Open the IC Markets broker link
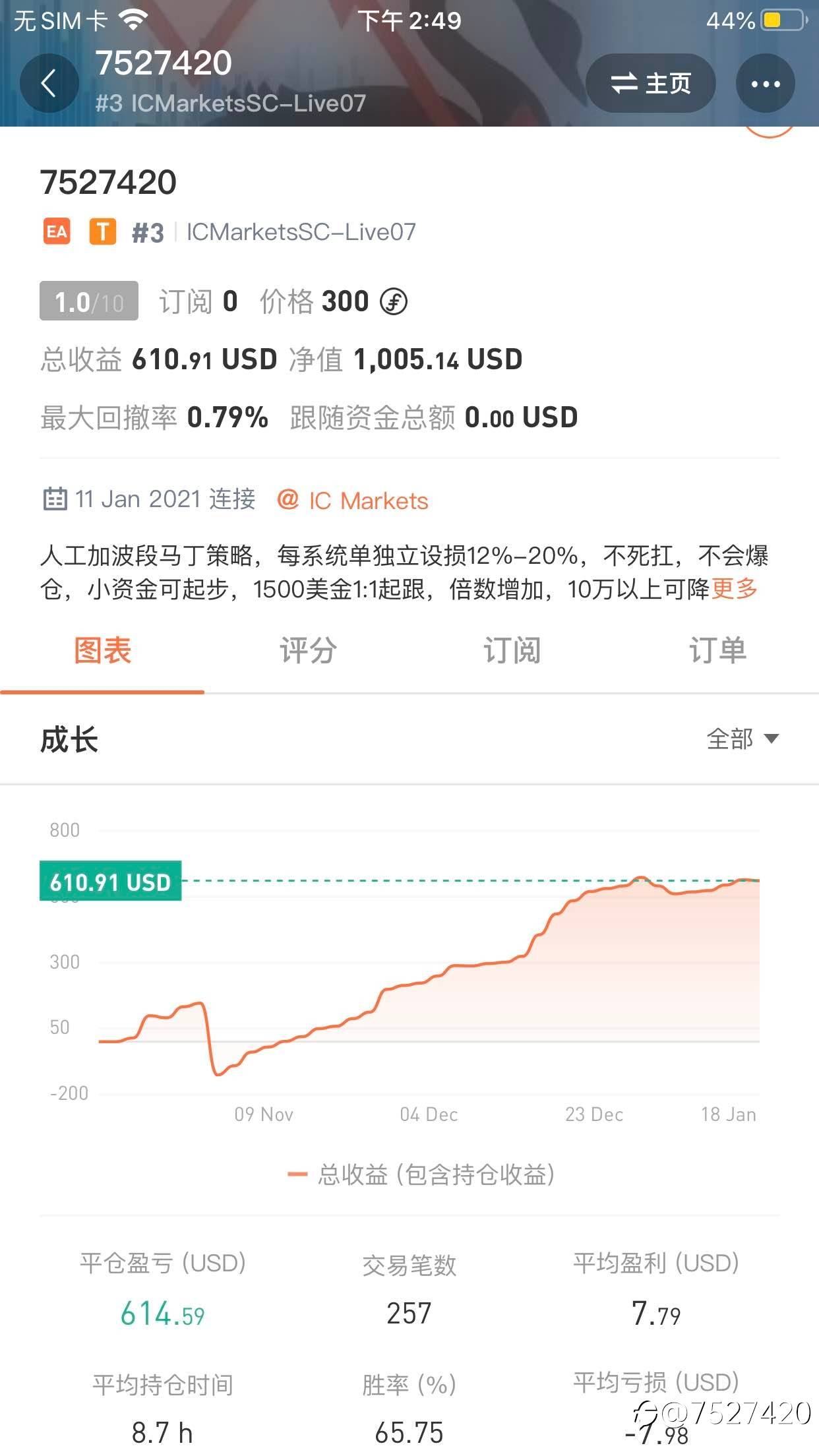 point(353,501)
